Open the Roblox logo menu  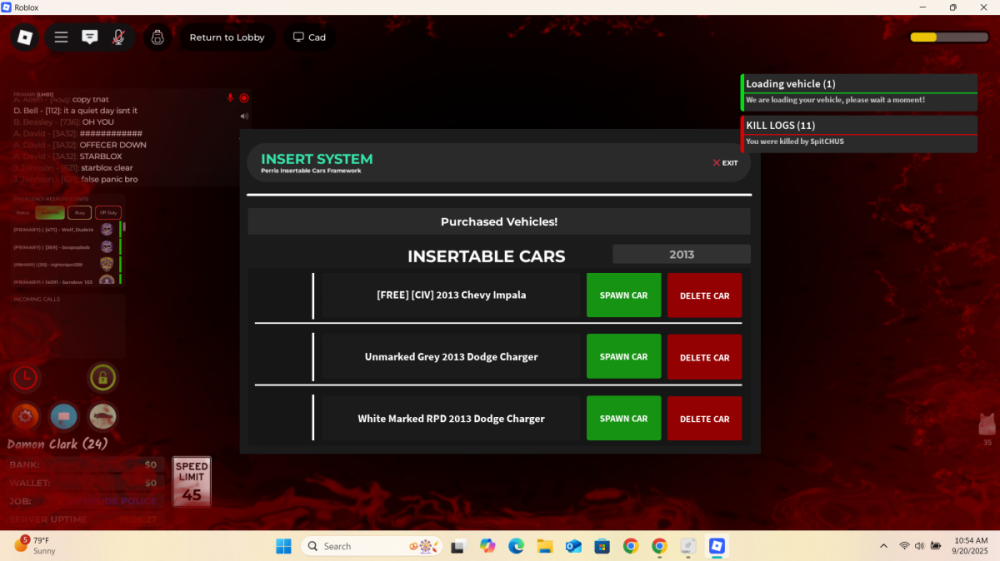(x=25, y=37)
